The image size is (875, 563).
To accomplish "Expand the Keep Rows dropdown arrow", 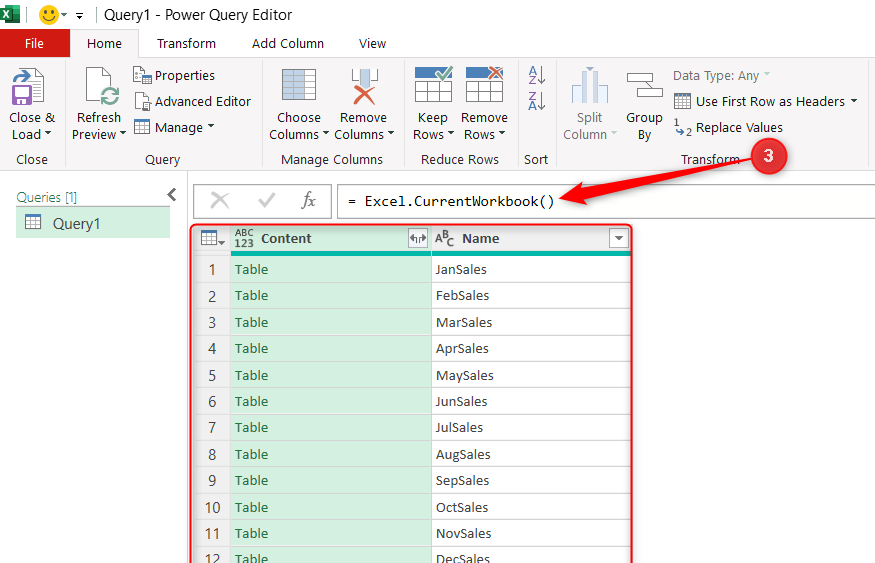I will coord(451,134).
